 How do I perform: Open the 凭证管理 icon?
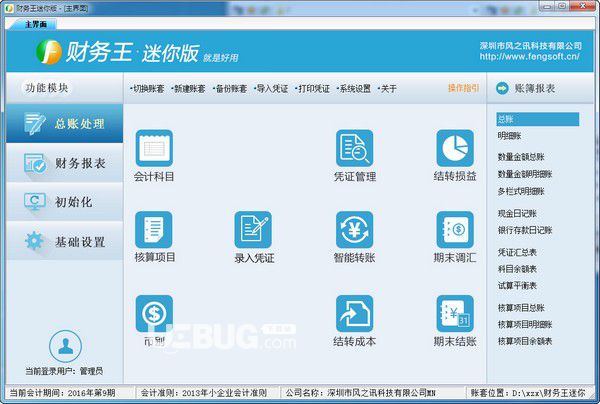click(x=354, y=148)
